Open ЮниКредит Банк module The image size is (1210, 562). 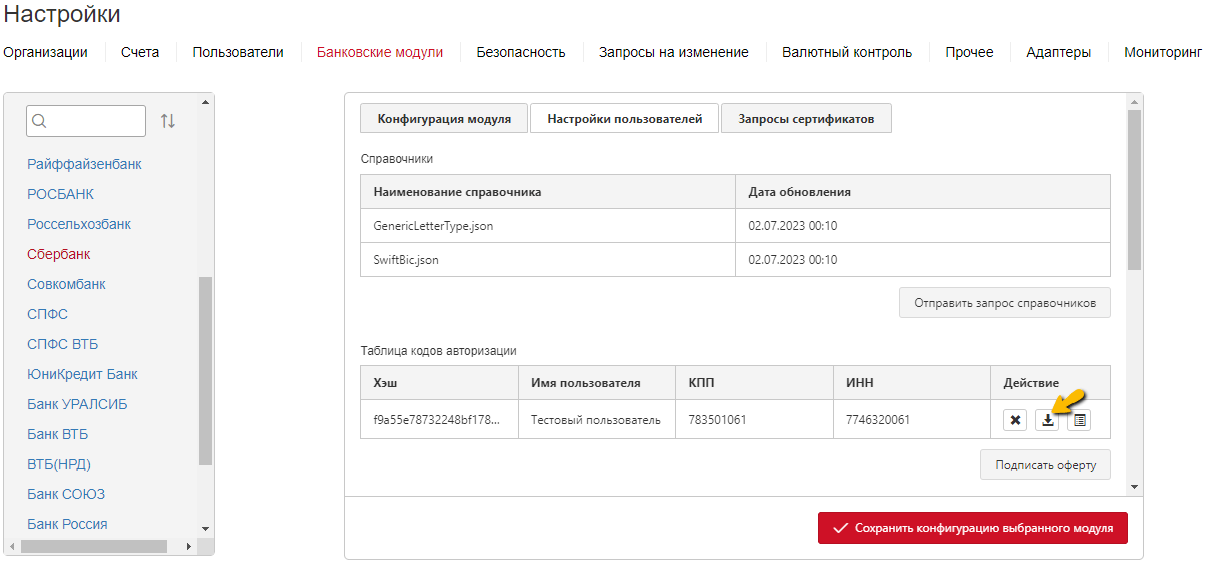pyautogui.click(x=82, y=374)
